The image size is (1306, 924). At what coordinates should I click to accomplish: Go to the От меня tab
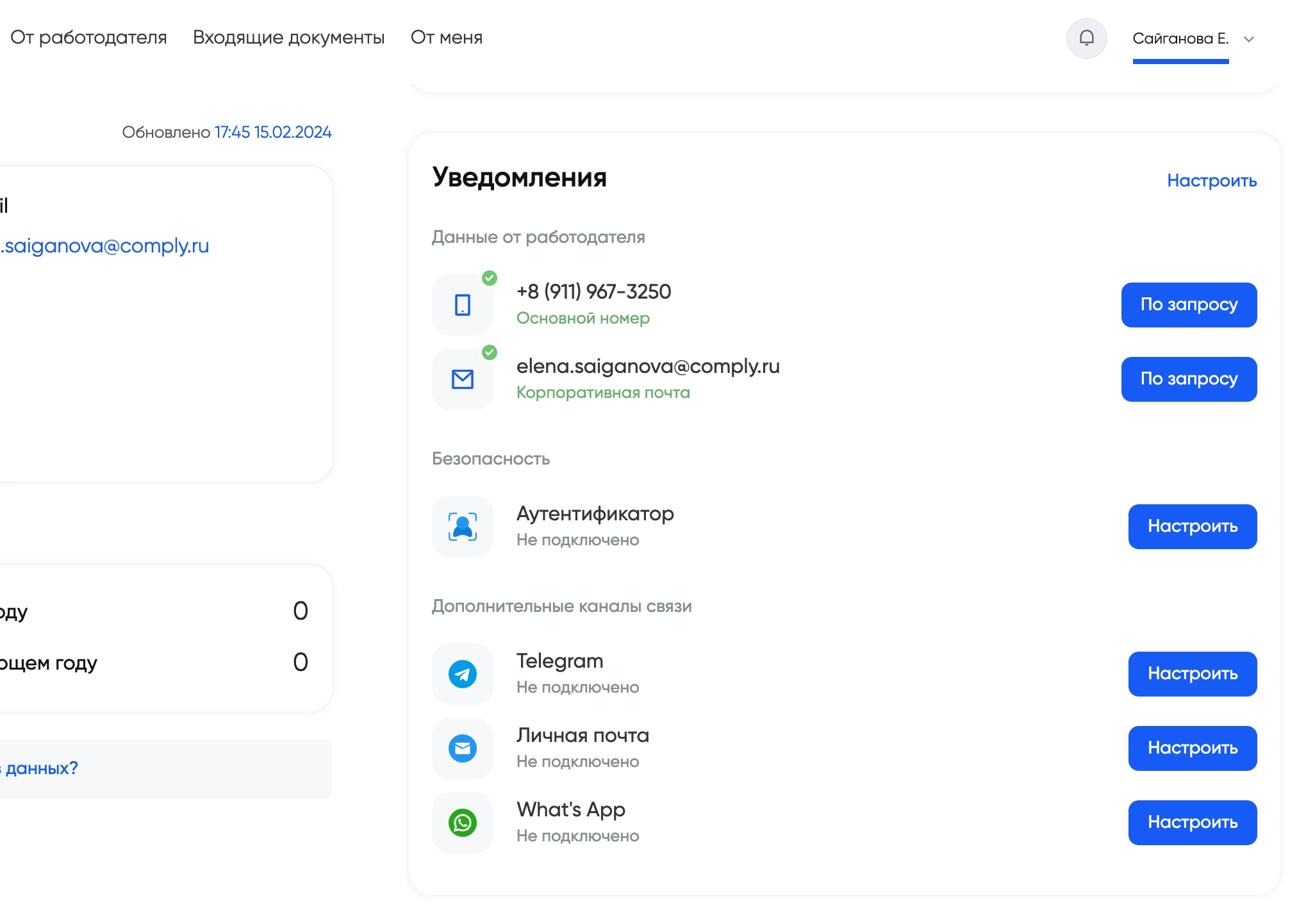[x=446, y=37]
